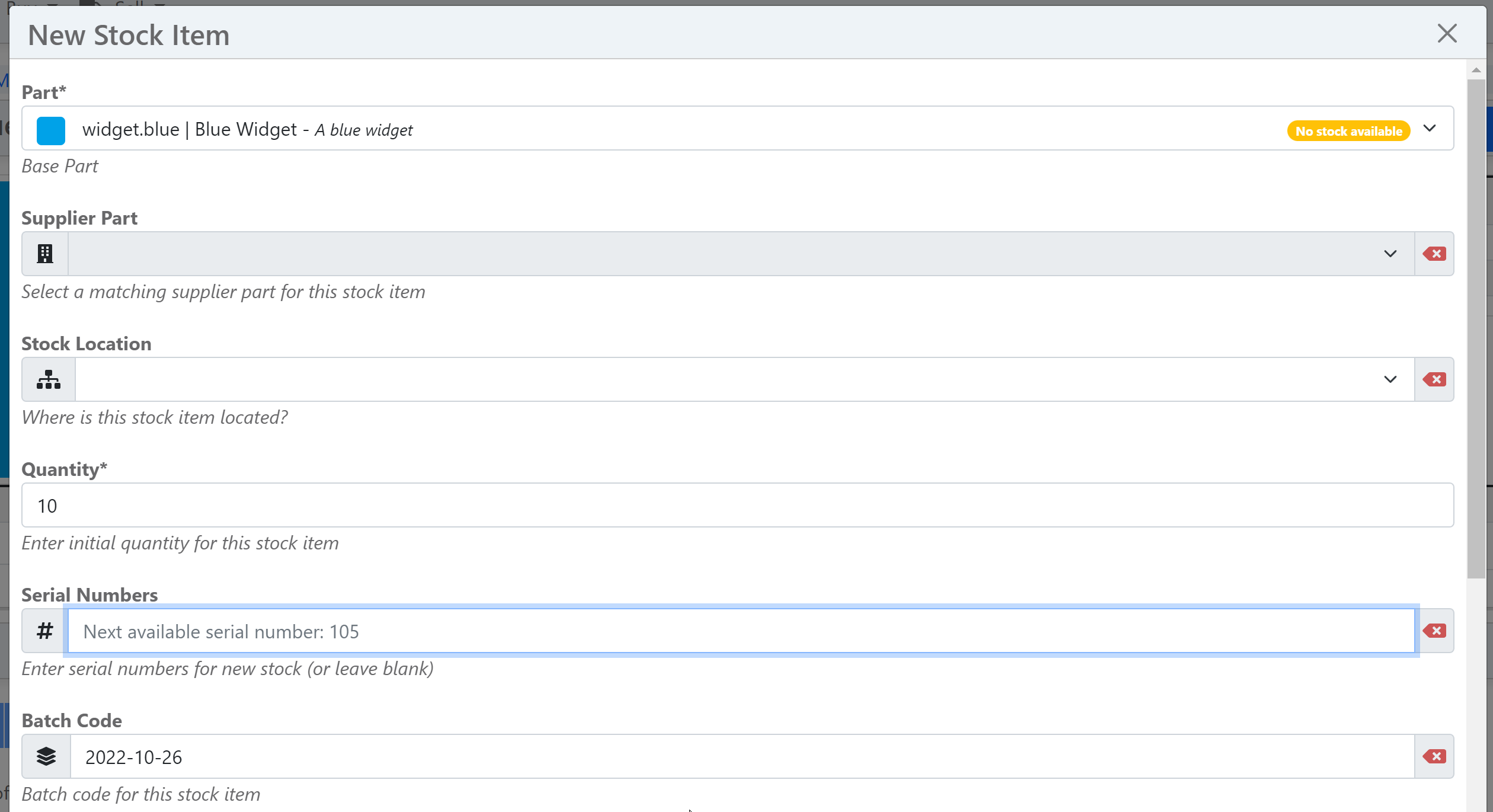Click the blue widget part thumbnail
Image resolution: width=1493 pixels, height=812 pixels.
coord(51,130)
